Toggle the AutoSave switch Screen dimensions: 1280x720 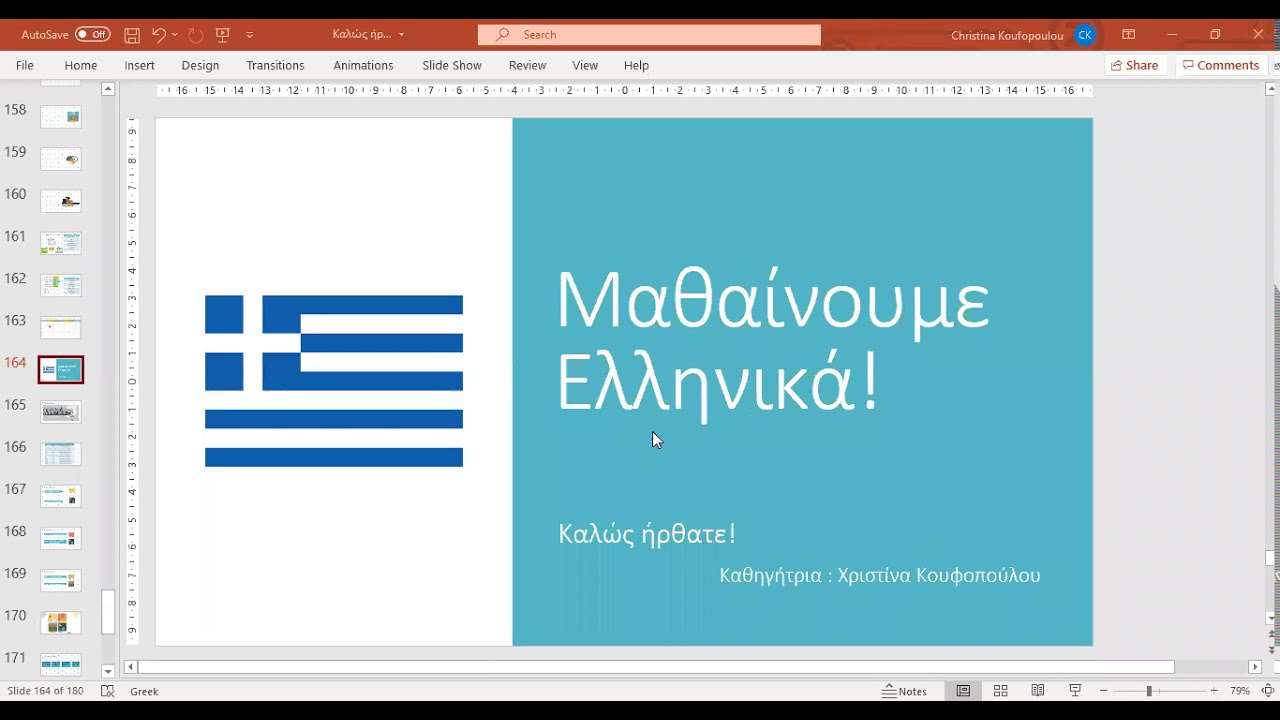click(92, 34)
